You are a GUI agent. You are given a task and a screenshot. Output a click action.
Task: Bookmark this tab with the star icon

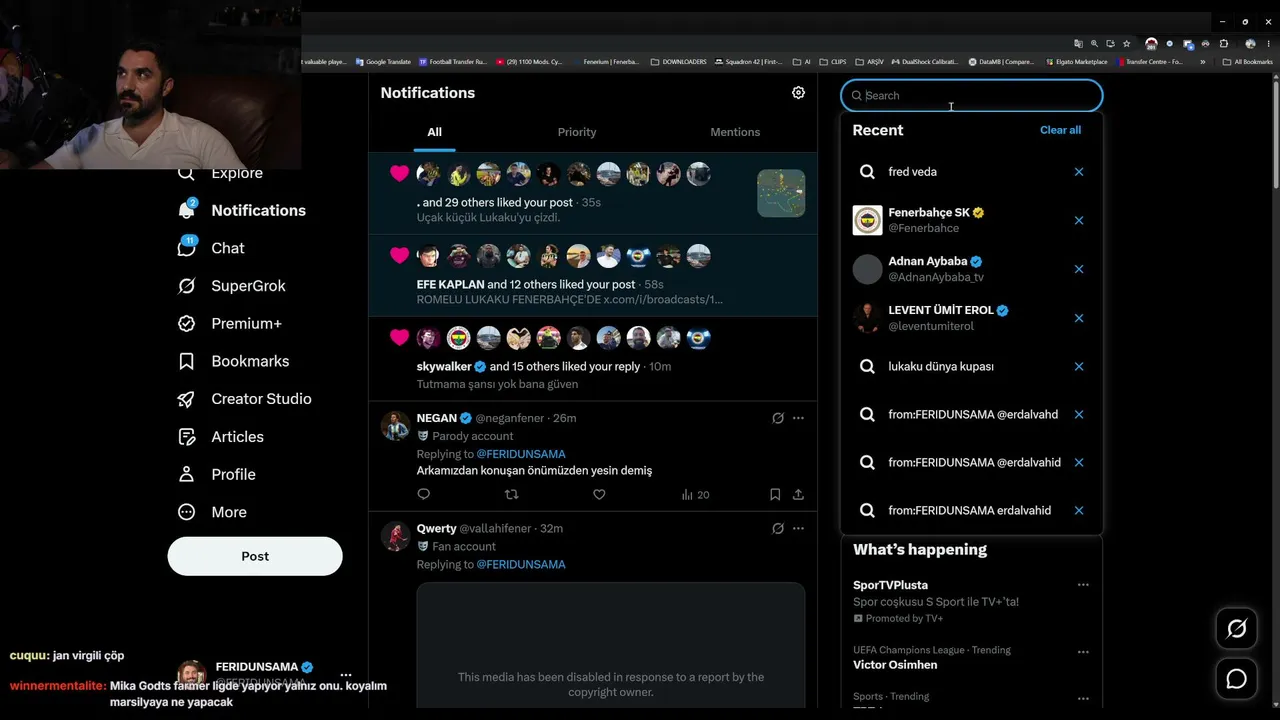(x=1126, y=44)
